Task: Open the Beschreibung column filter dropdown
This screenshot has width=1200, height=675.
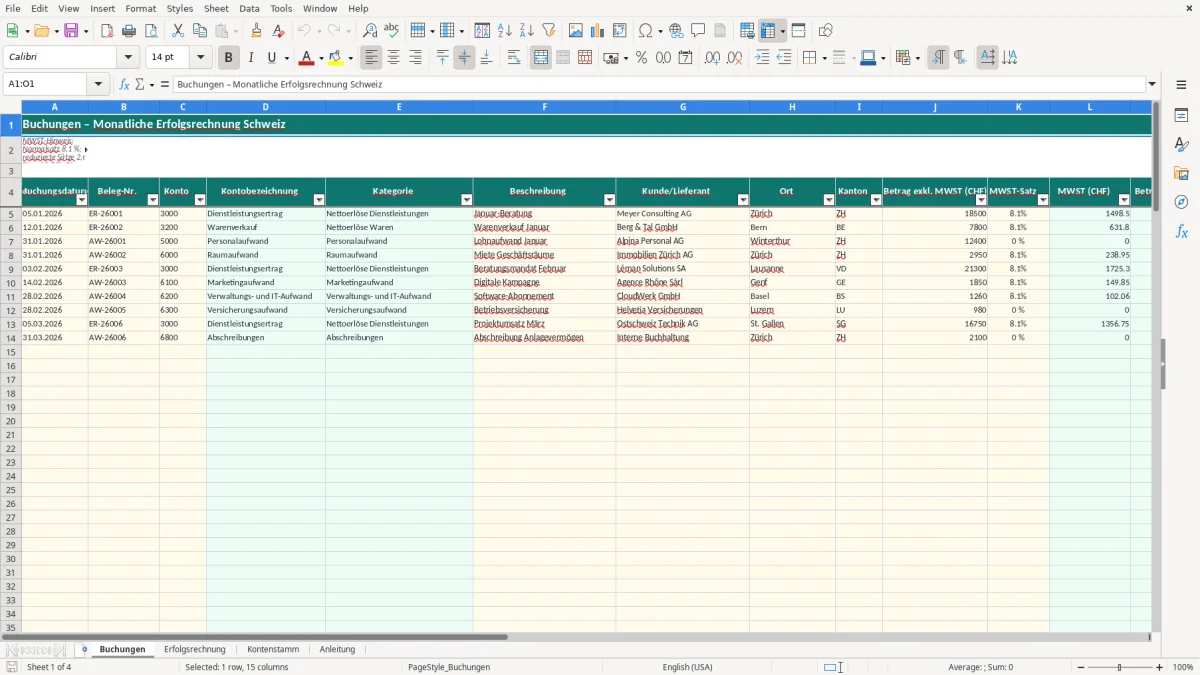Action: 609,200
